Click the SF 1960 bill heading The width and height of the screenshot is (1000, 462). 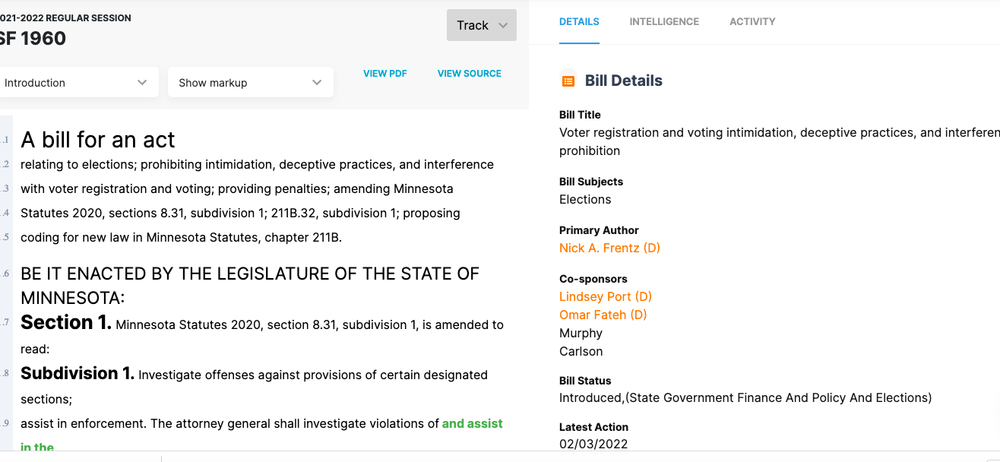[33, 39]
